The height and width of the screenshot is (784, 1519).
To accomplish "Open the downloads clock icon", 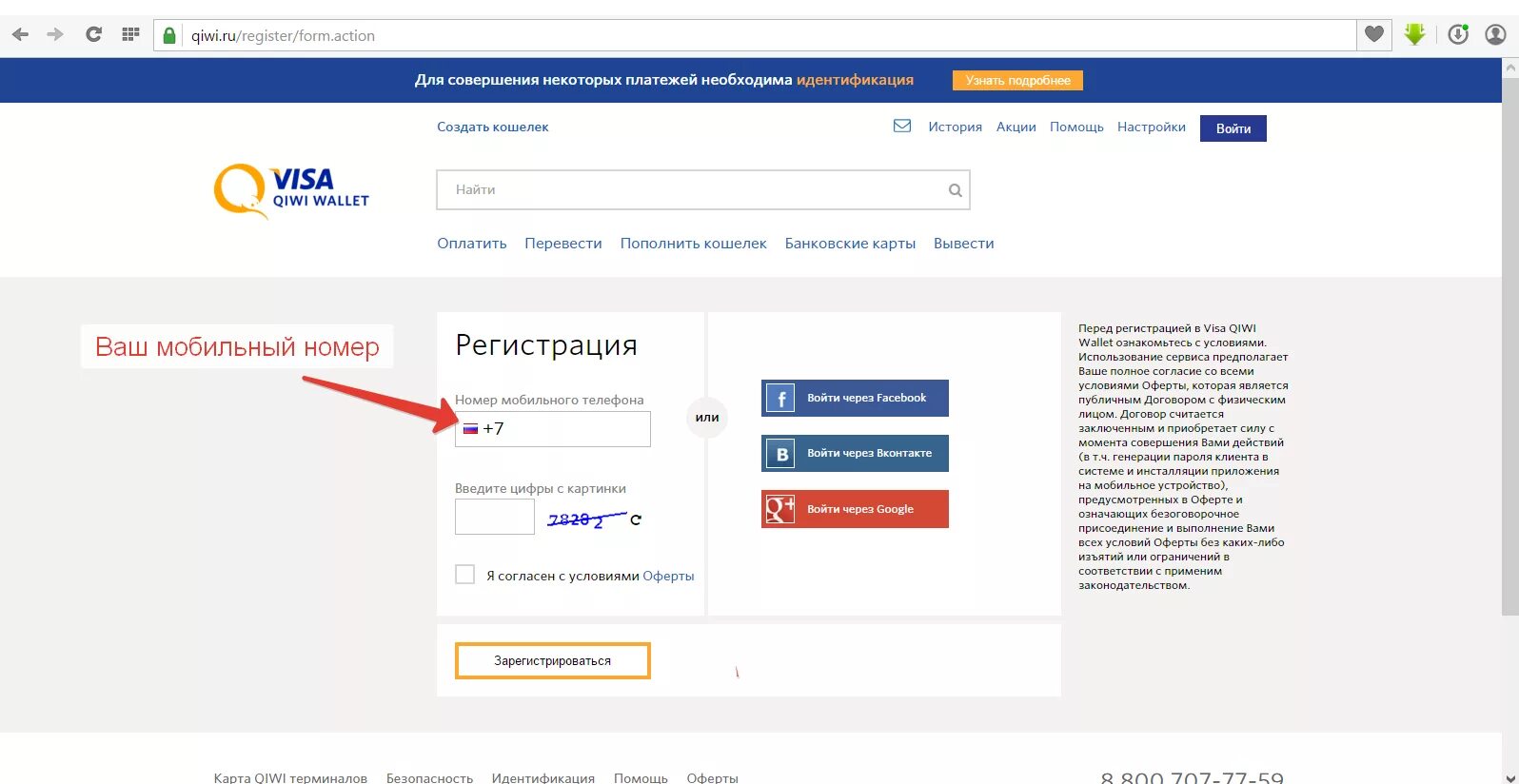I will 1458,35.
